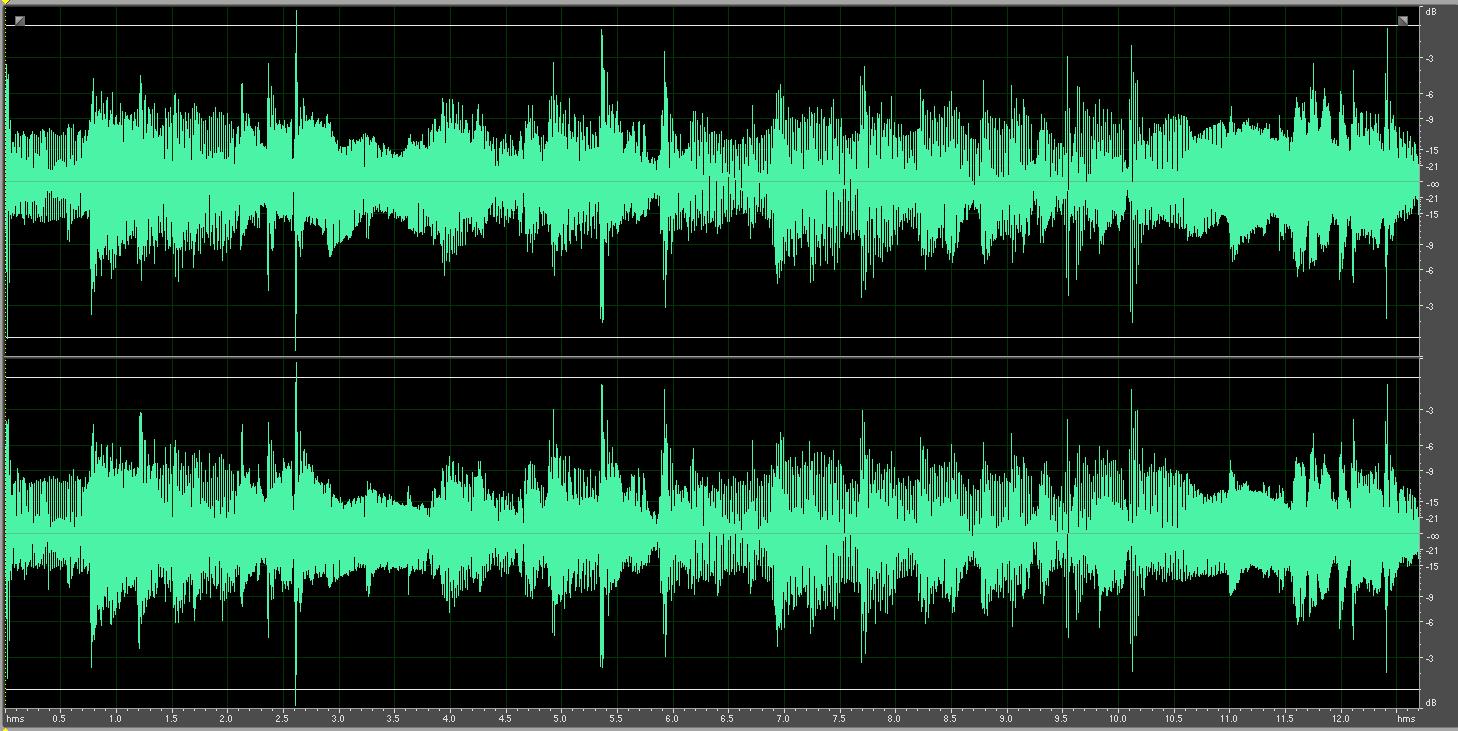Click the top channel waveform's center line at 6.0 seconds

pos(671,181)
